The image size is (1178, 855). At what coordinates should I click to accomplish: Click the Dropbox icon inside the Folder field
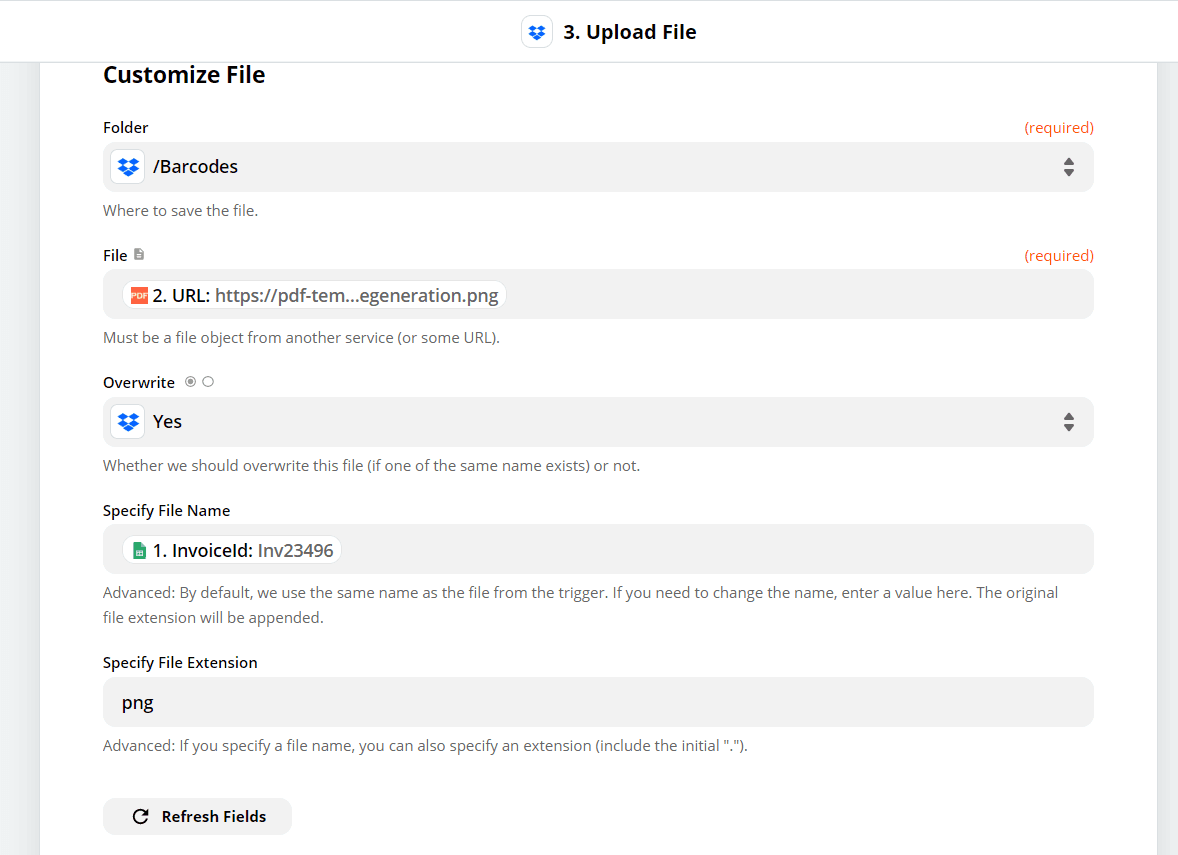pyautogui.click(x=127, y=166)
